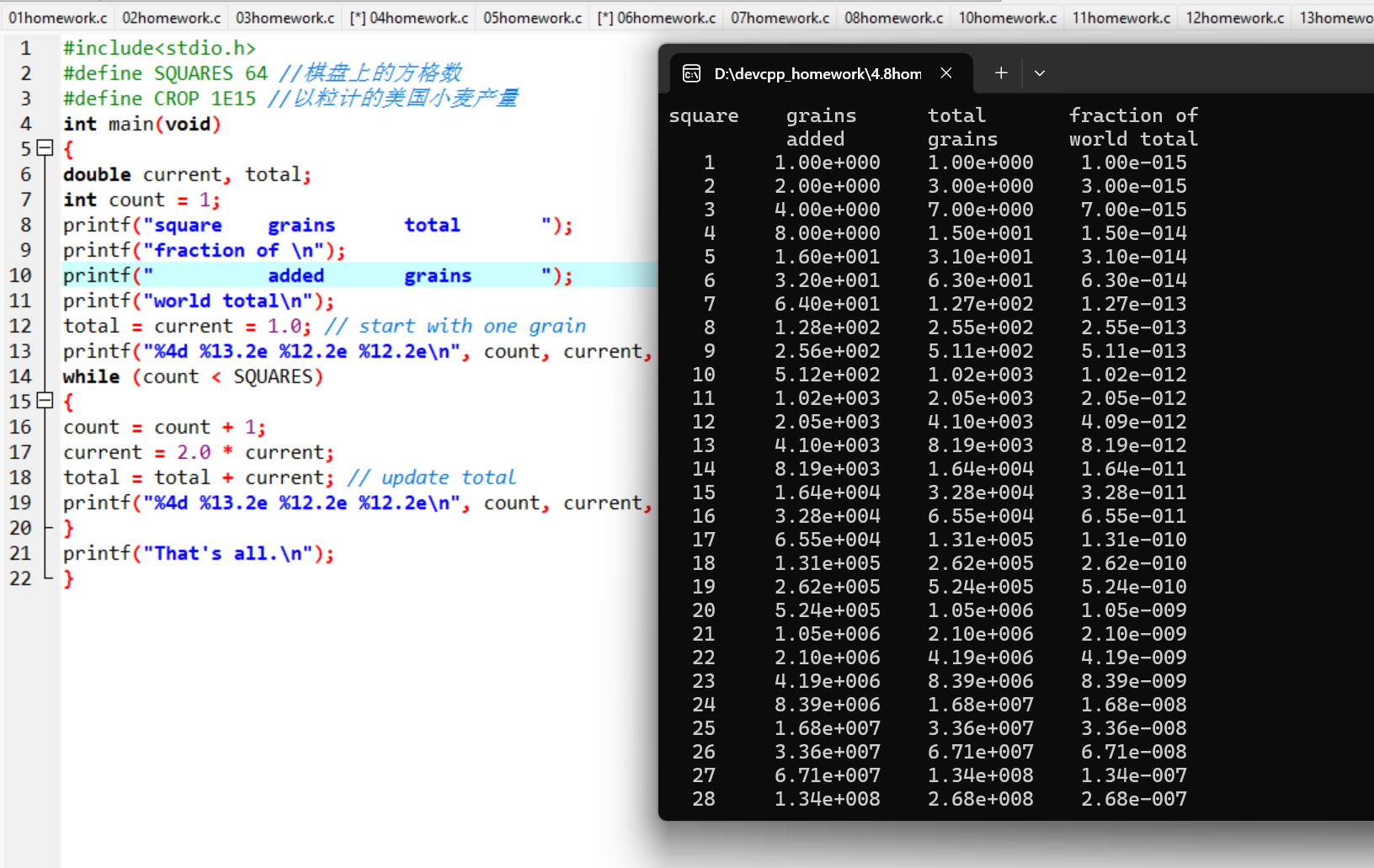Click the "fraction of \n" printf line
Viewport: 1374px width, 868px height.
(x=205, y=250)
